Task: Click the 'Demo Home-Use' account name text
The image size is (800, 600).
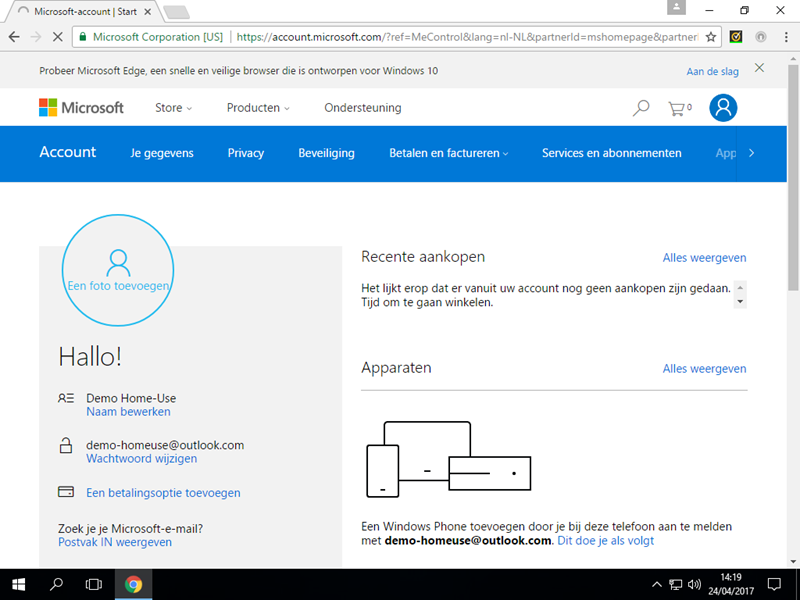Action: (x=131, y=398)
